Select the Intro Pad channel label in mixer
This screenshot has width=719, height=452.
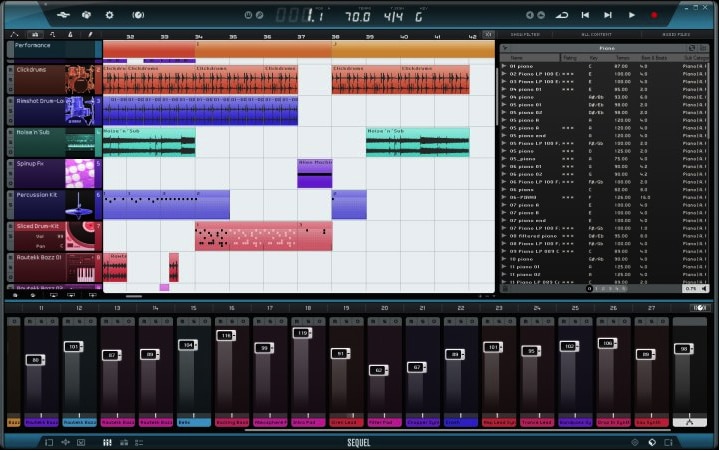coord(308,422)
